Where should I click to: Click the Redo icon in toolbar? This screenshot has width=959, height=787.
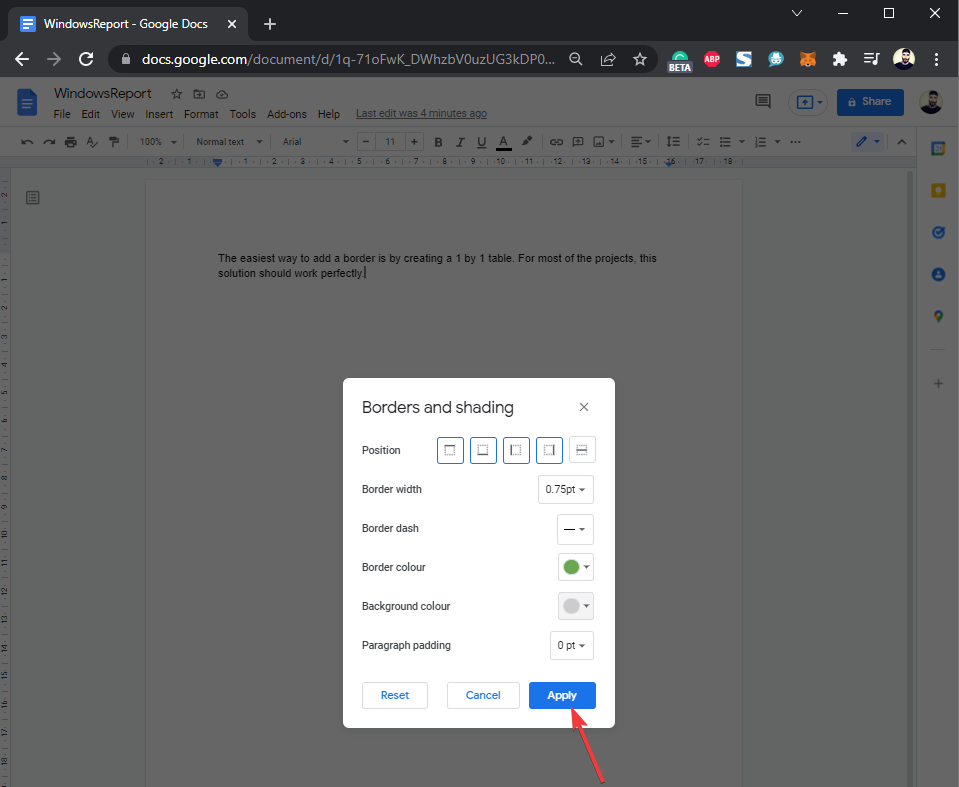click(x=49, y=142)
